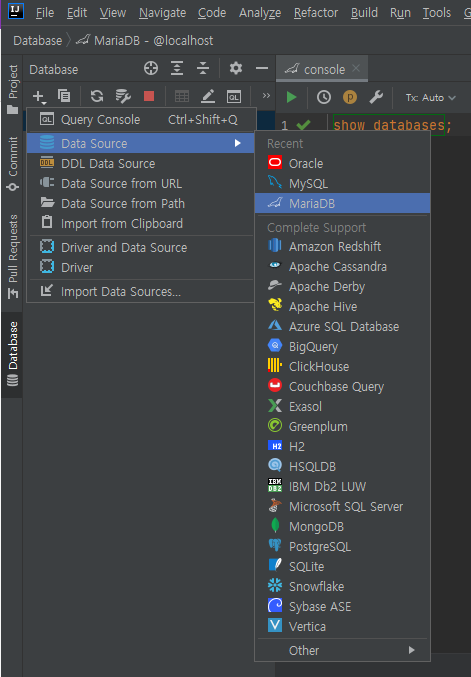Open console settings wrench icon

[376, 97]
